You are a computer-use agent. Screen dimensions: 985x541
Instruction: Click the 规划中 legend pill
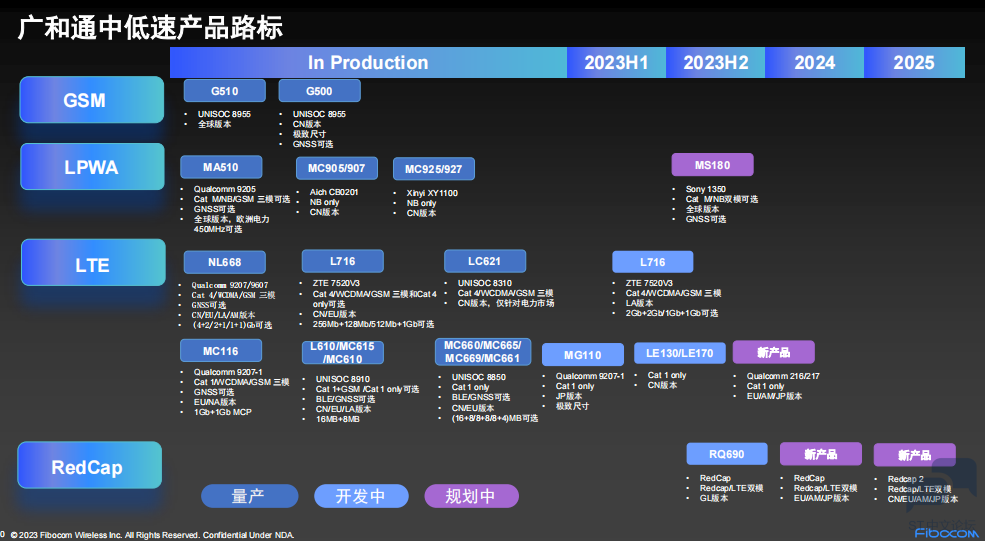[472, 496]
